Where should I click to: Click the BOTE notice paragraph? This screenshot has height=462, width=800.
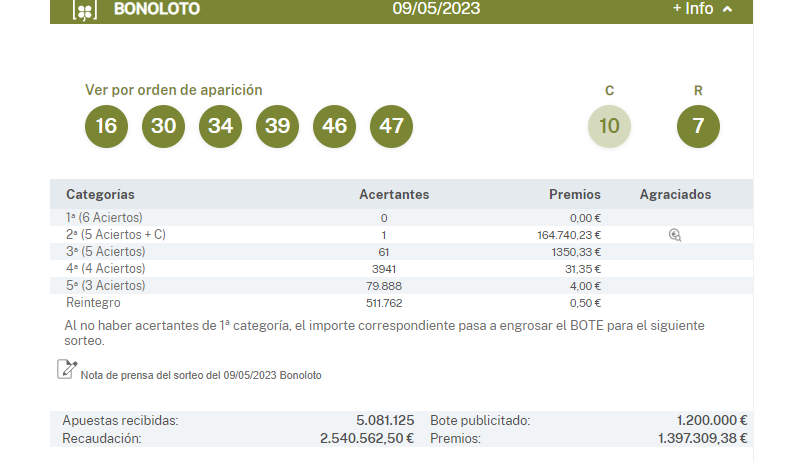(384, 333)
